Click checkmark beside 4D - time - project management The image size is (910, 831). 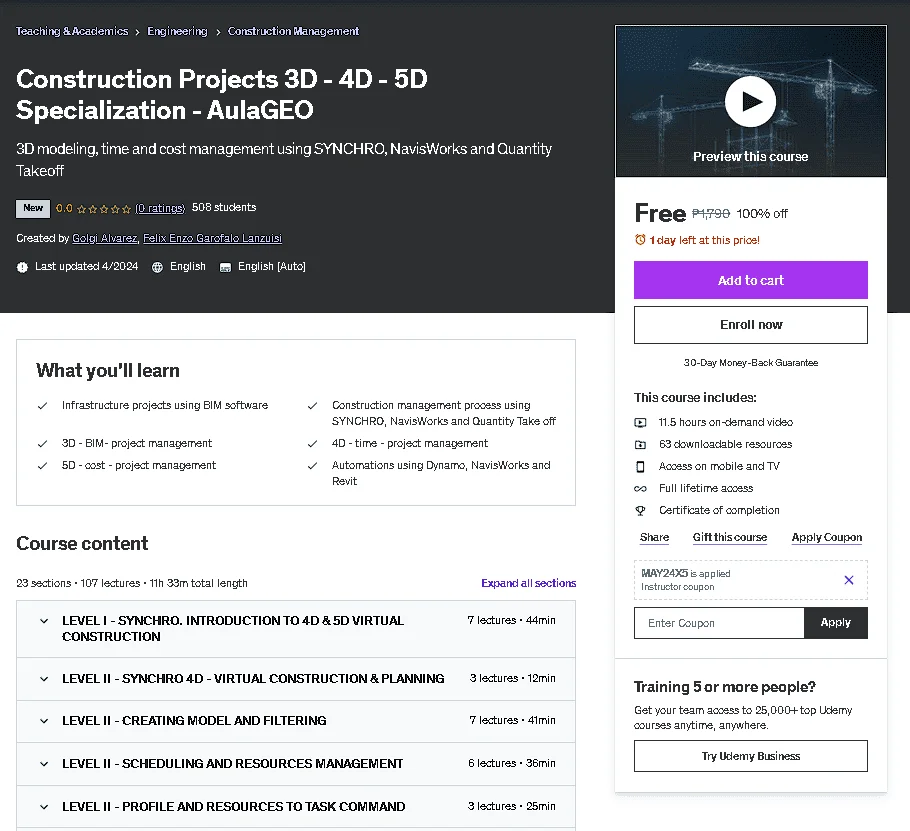(312, 444)
